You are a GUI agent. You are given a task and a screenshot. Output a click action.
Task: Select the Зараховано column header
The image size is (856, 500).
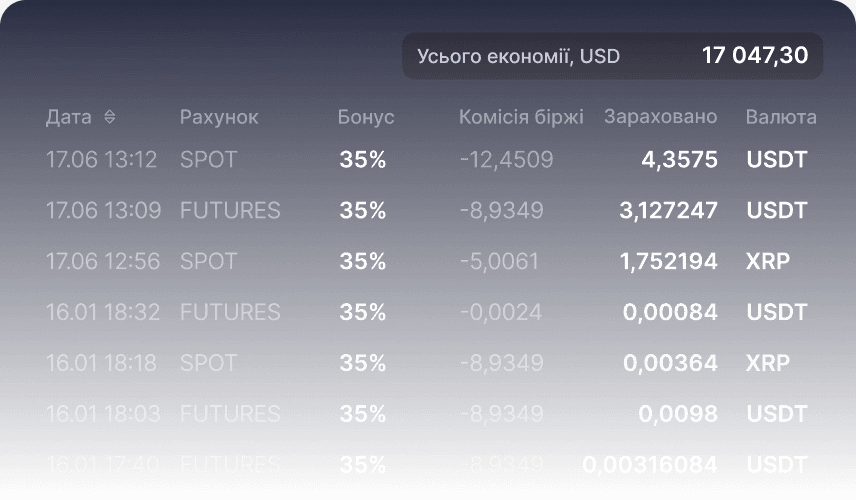pyautogui.click(x=660, y=117)
